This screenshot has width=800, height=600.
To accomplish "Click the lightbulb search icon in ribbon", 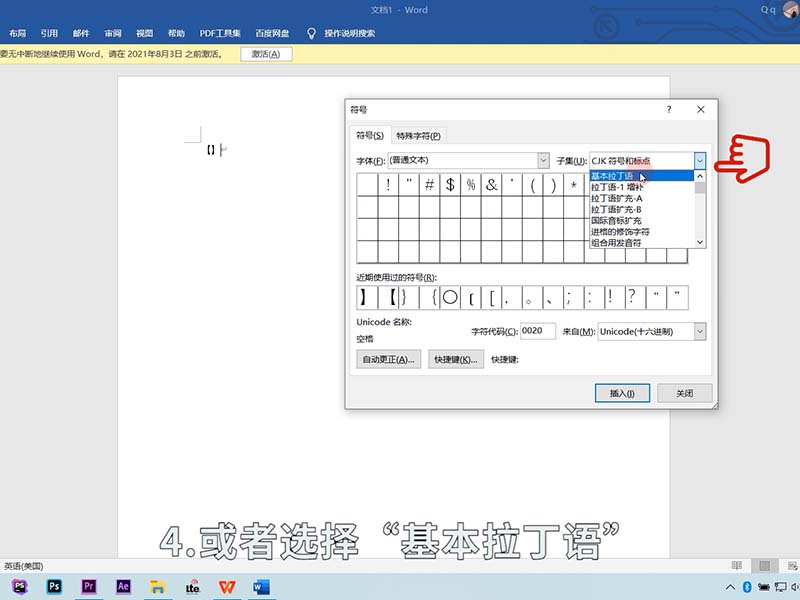I will [x=311, y=34].
